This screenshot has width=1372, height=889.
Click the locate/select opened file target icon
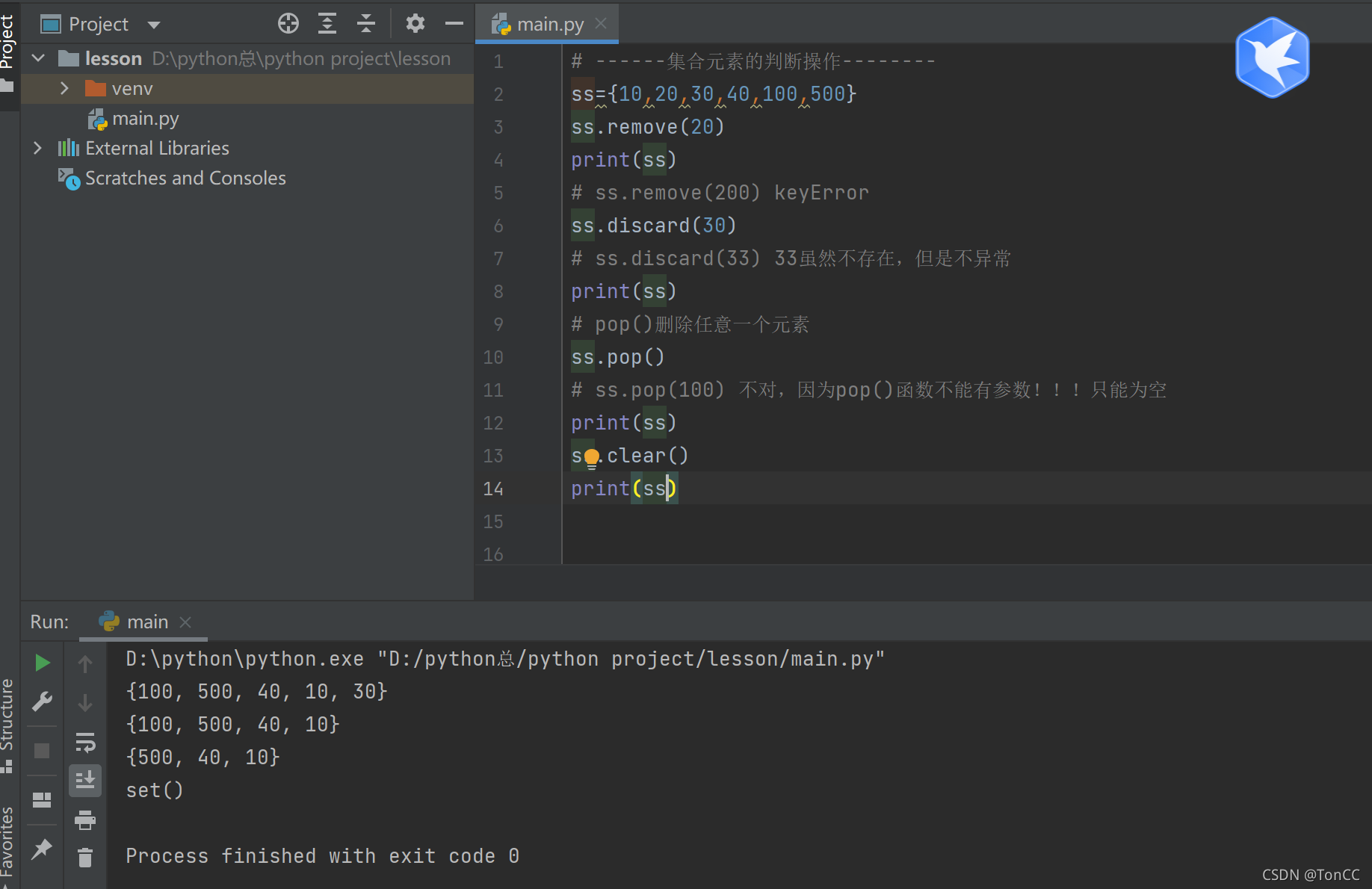coord(288,24)
